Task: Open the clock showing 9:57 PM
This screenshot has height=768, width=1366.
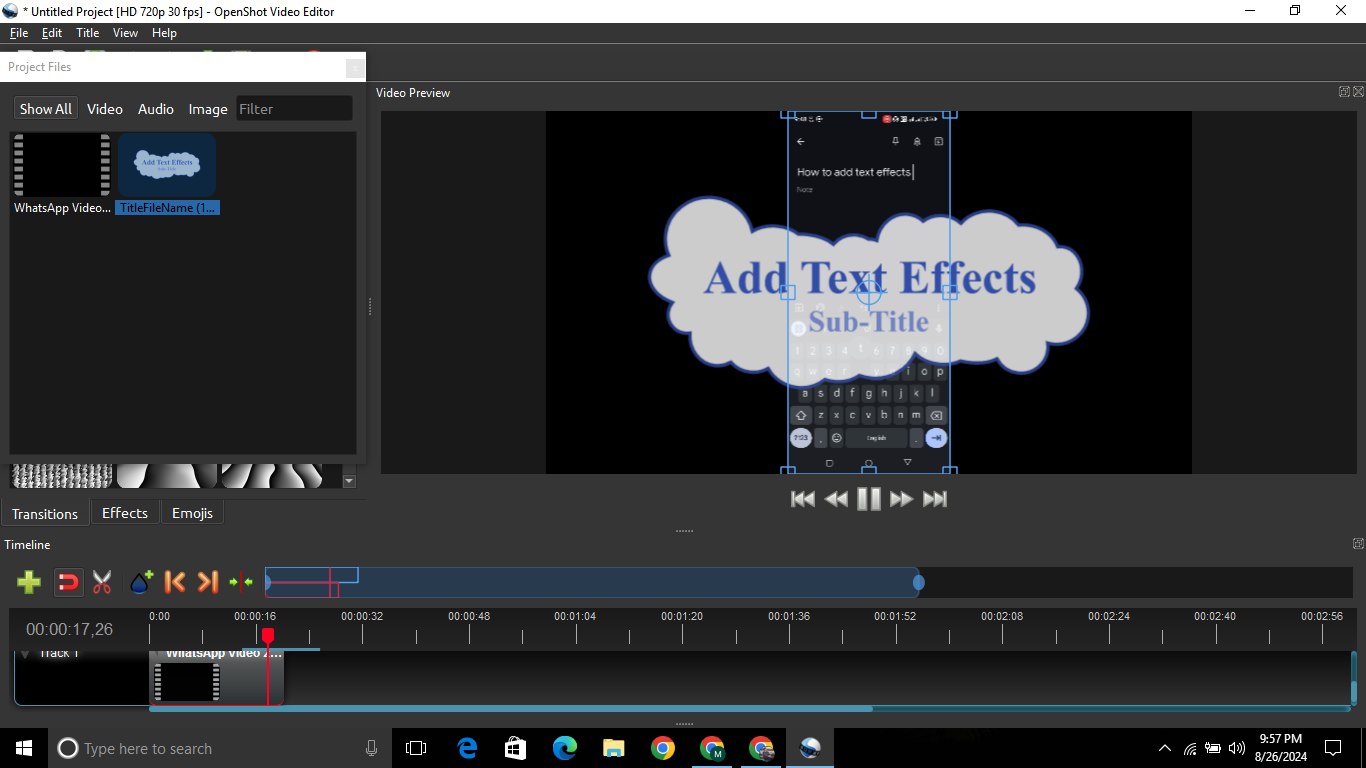Action: coord(1281,748)
